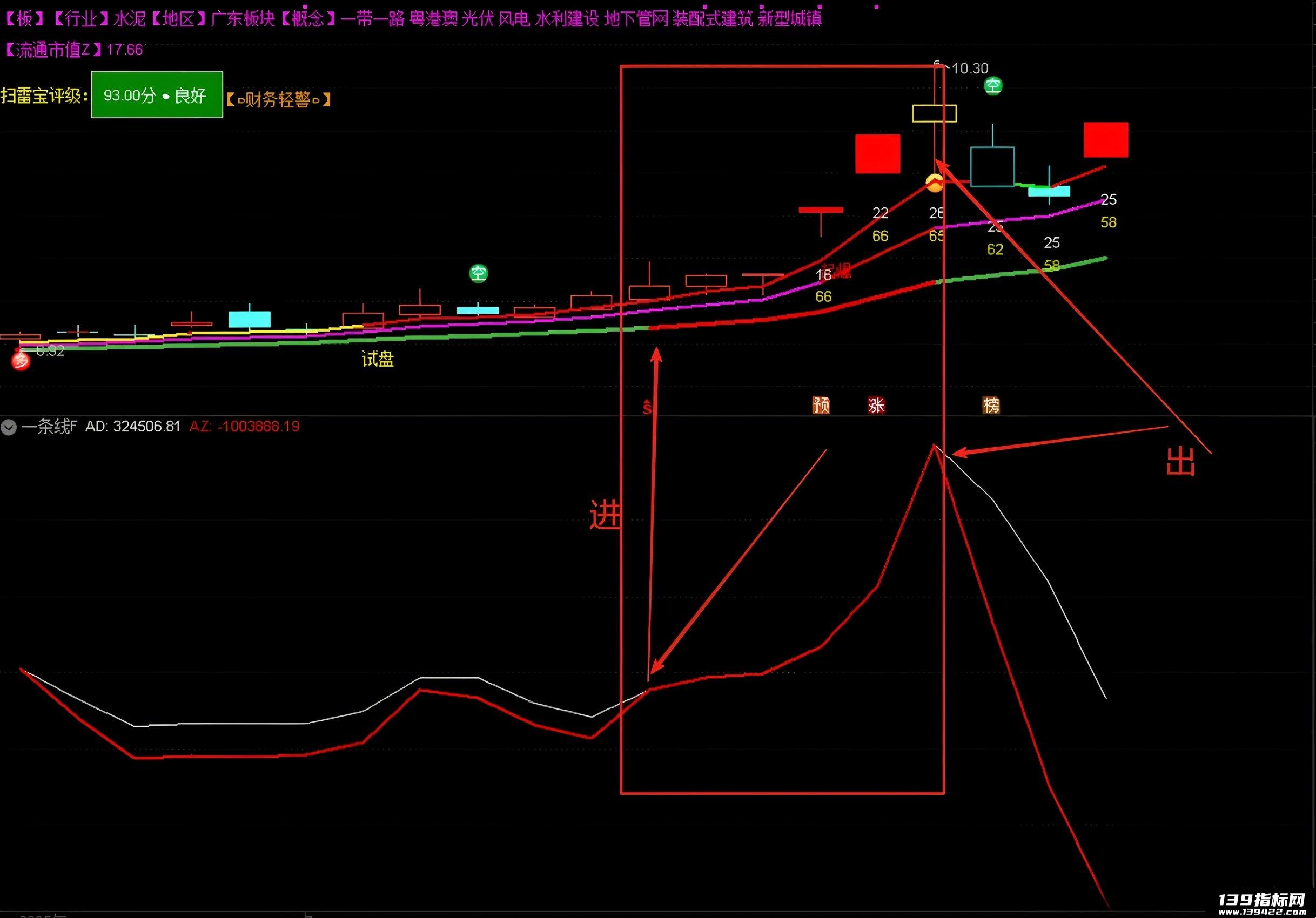Click the 试盘 label under the candles

(378, 359)
